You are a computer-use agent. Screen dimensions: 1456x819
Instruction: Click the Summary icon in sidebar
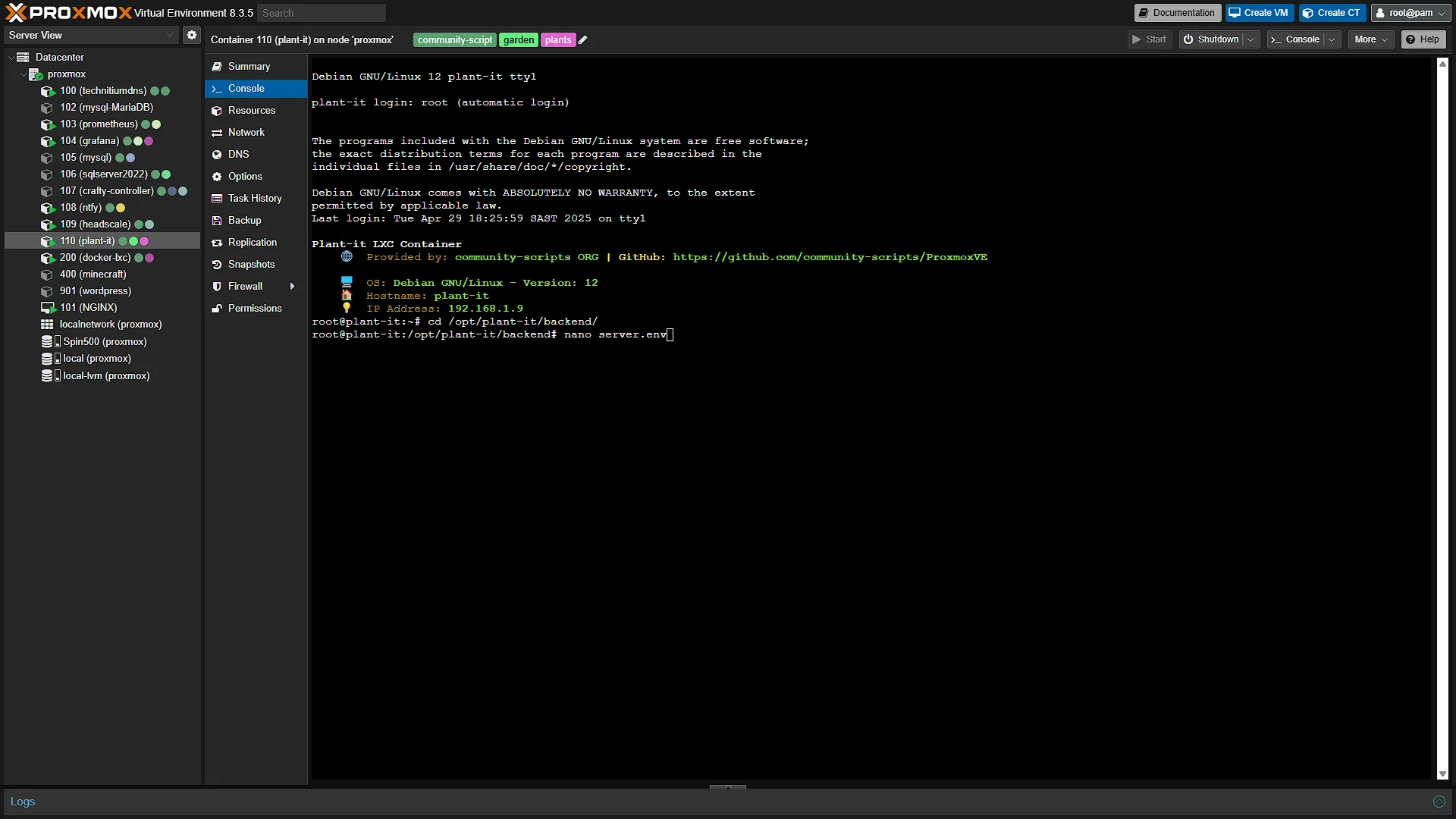(217, 67)
